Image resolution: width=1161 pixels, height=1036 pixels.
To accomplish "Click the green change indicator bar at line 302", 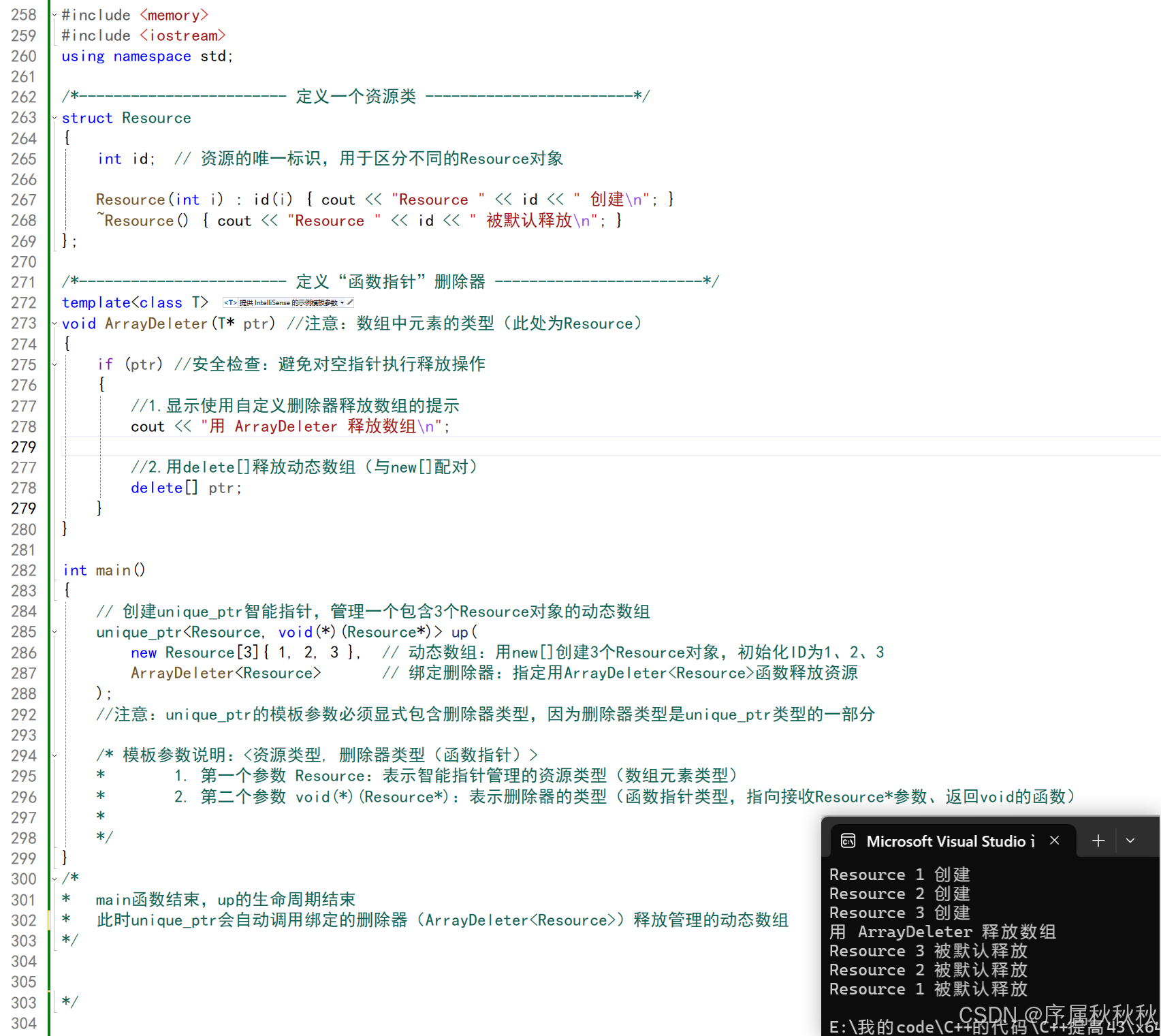I will pos(50,920).
